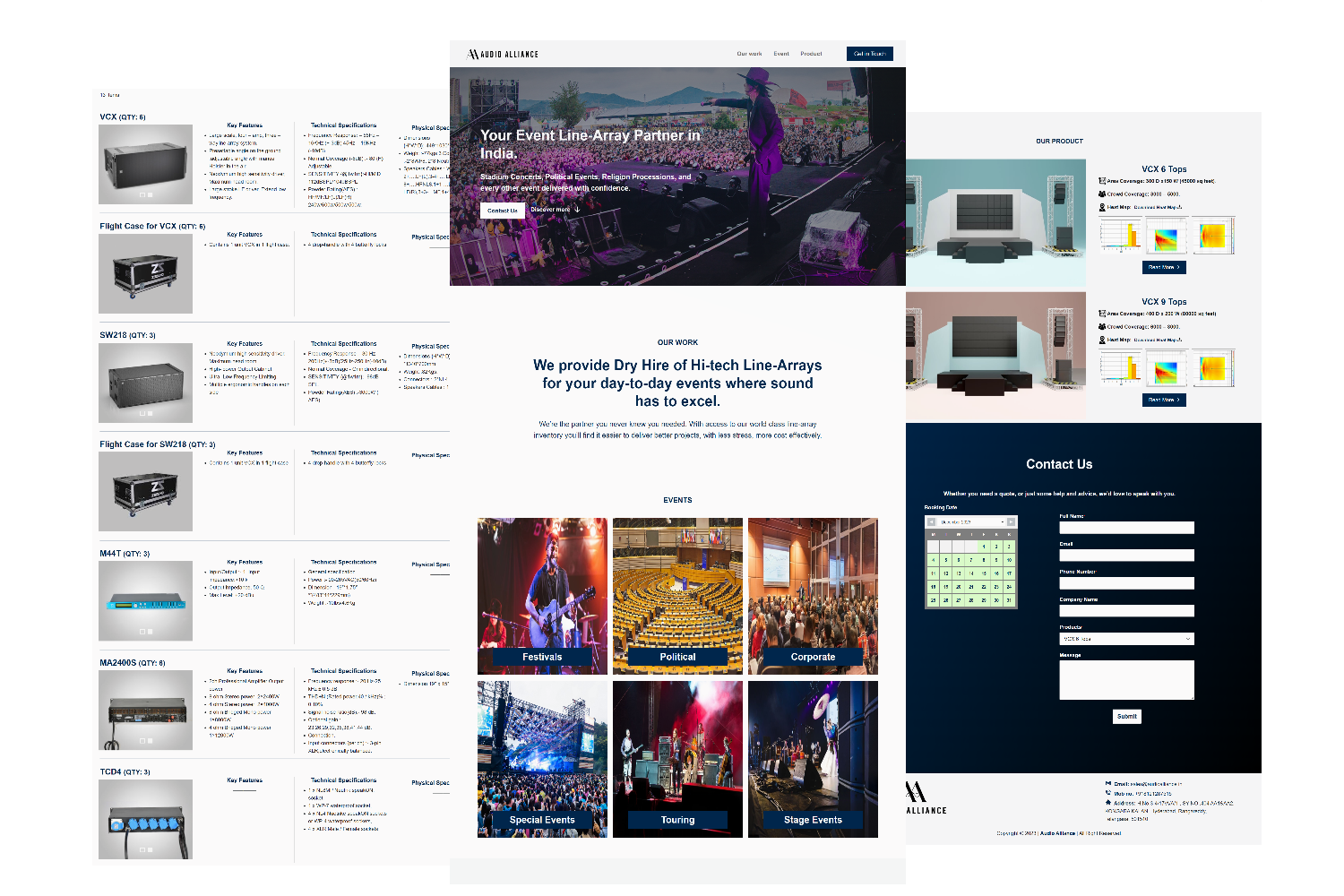Click the VCX 6 Tops stage render
Viewport: 1344px width, 896px height.
[x=995, y=223]
